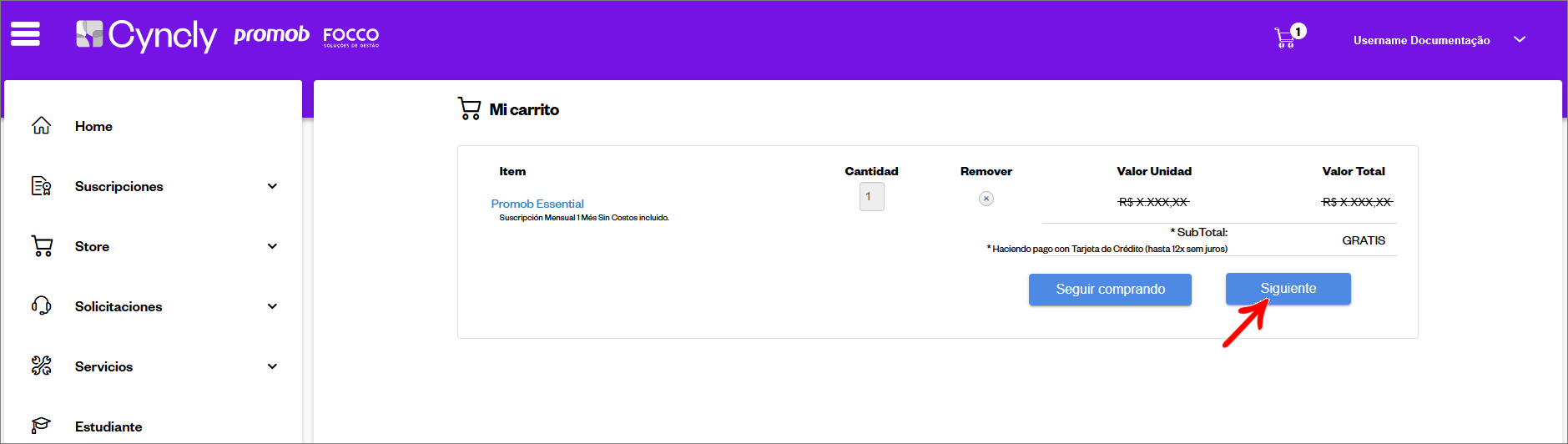Screen dimensions: 1568x444
Task: Expand the Suscripciones chevron
Action: (x=272, y=186)
